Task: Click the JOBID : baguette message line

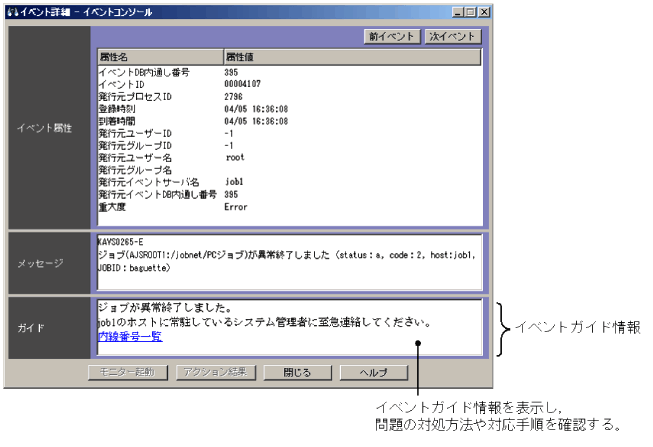Action: (x=134, y=268)
